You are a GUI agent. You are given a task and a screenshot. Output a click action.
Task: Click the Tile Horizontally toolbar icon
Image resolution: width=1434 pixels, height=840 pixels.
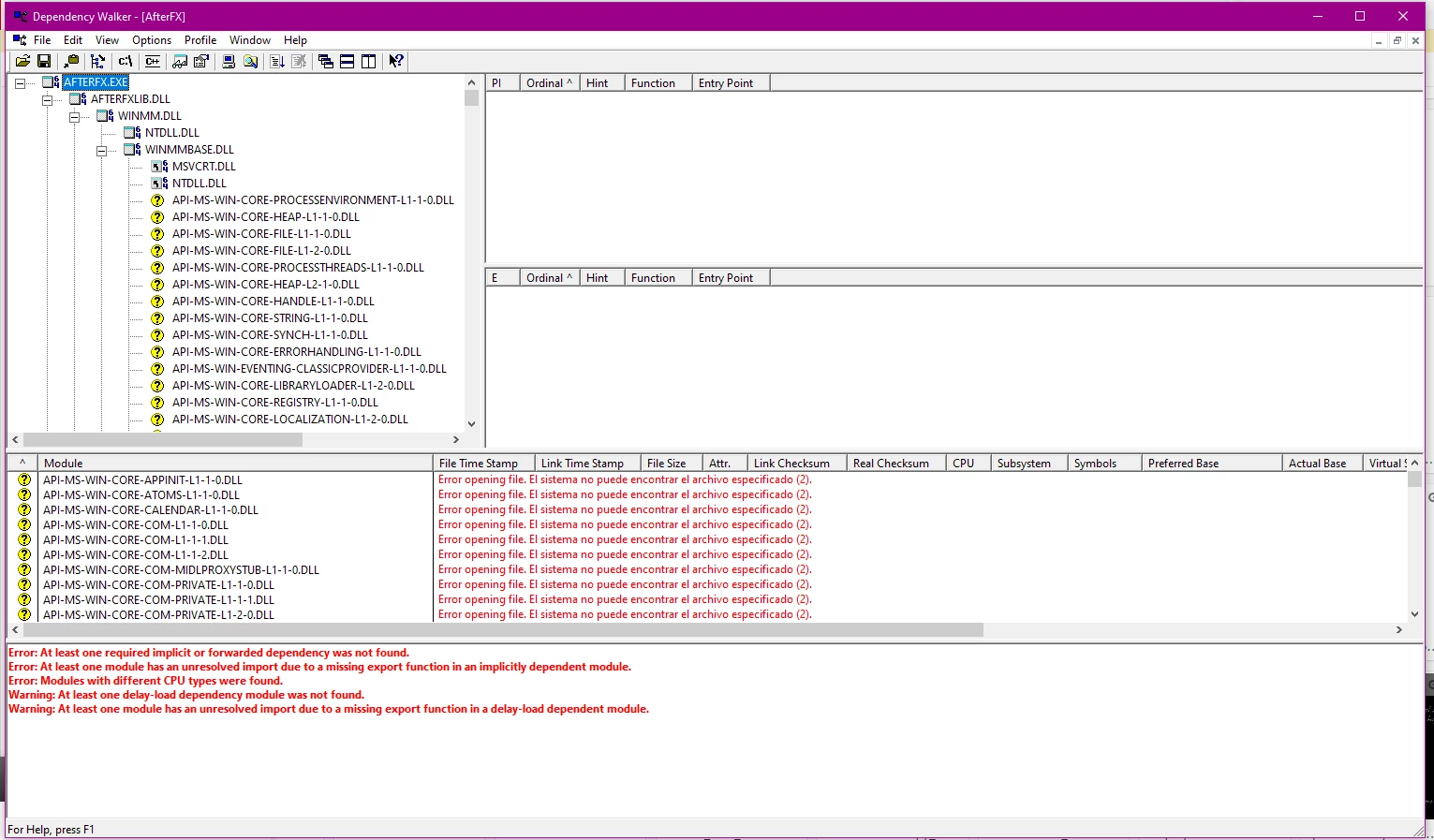(347, 61)
